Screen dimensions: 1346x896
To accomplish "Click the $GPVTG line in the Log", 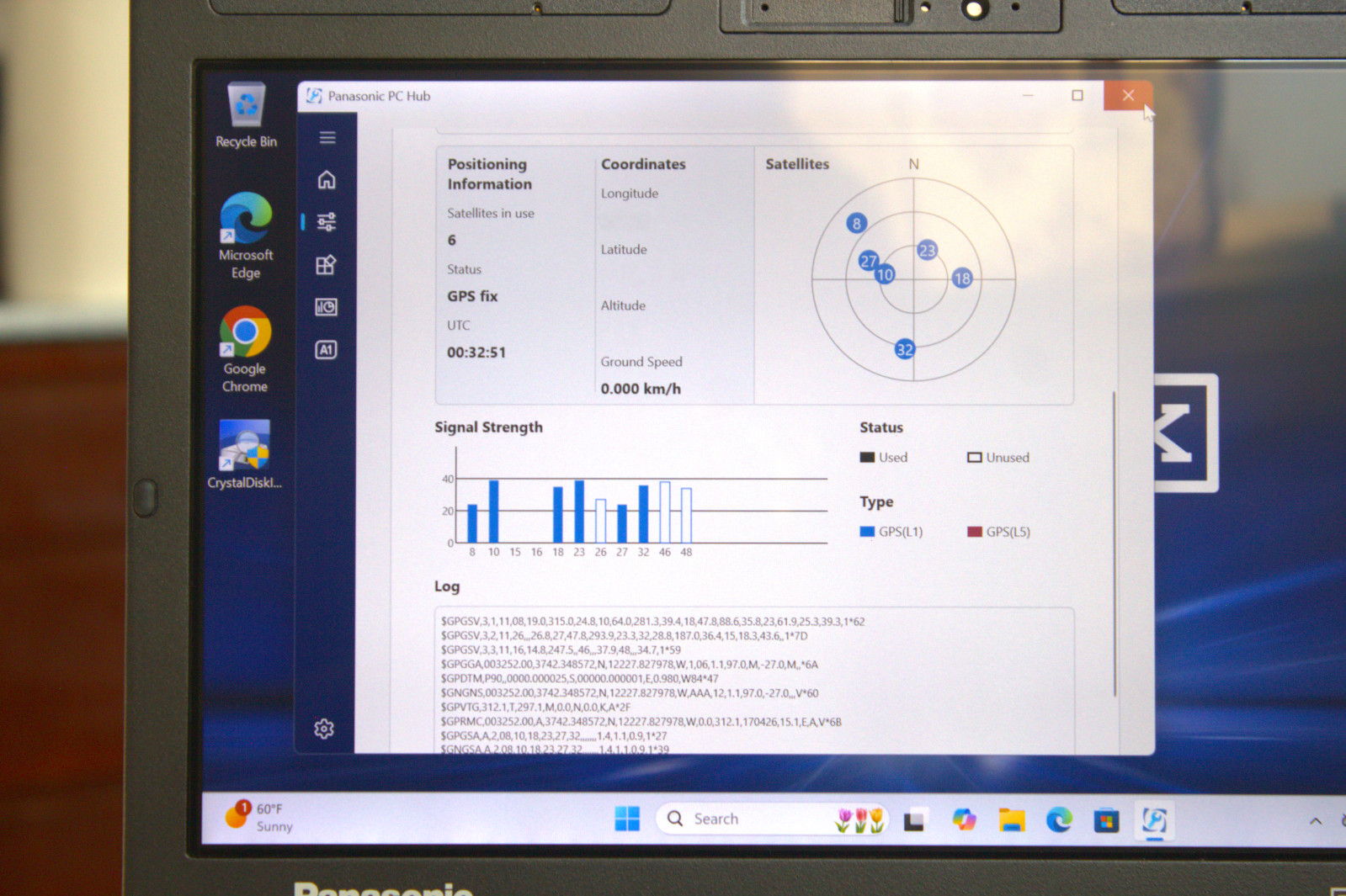I will coord(535,708).
